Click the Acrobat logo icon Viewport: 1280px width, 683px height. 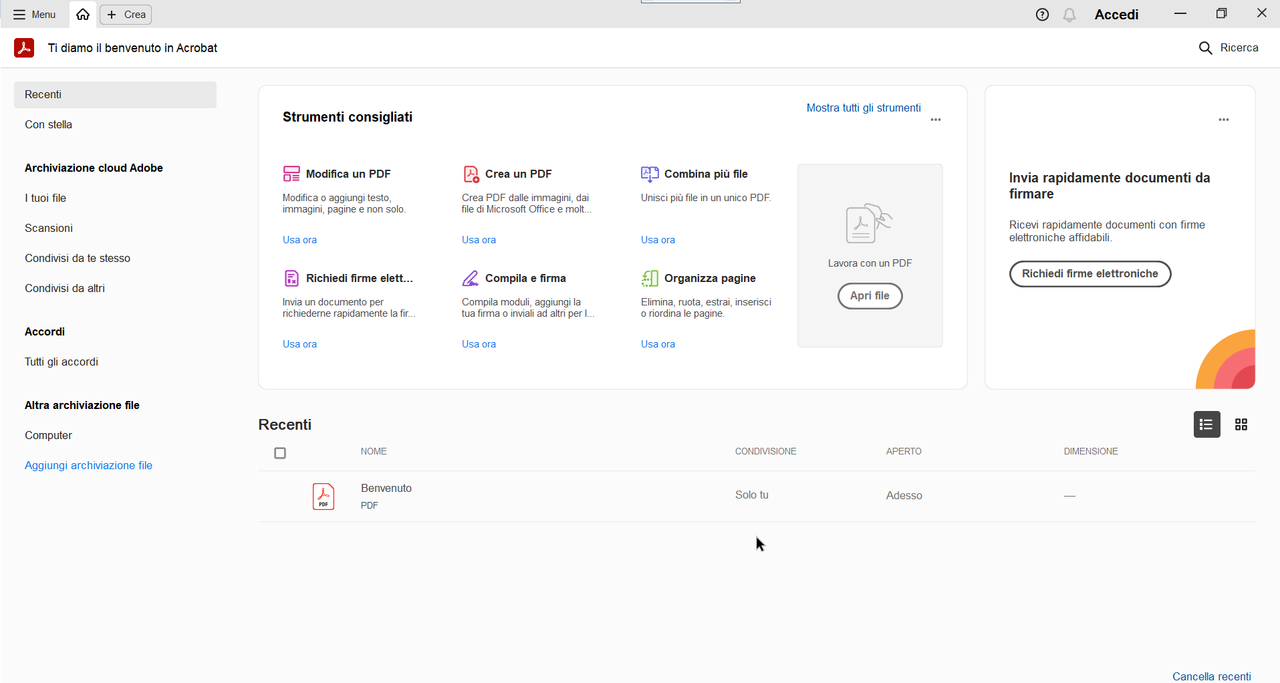24,48
